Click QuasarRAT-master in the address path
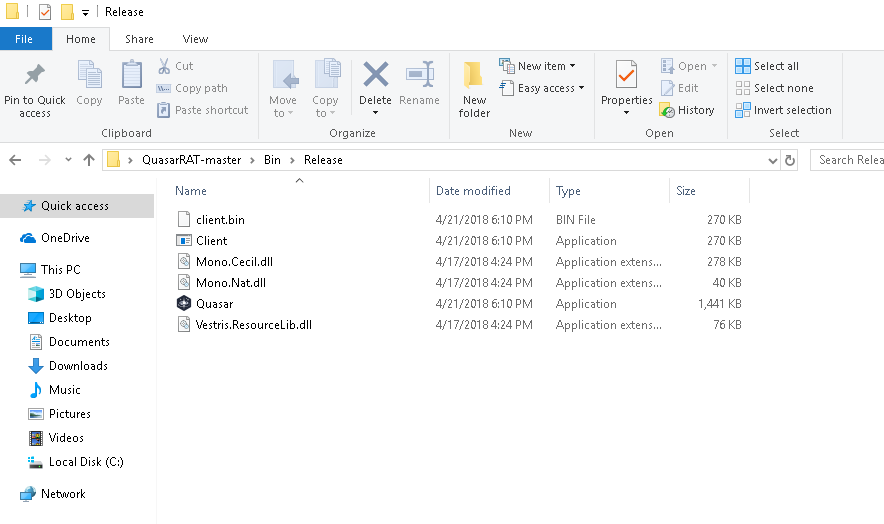 pyautogui.click(x=192, y=160)
